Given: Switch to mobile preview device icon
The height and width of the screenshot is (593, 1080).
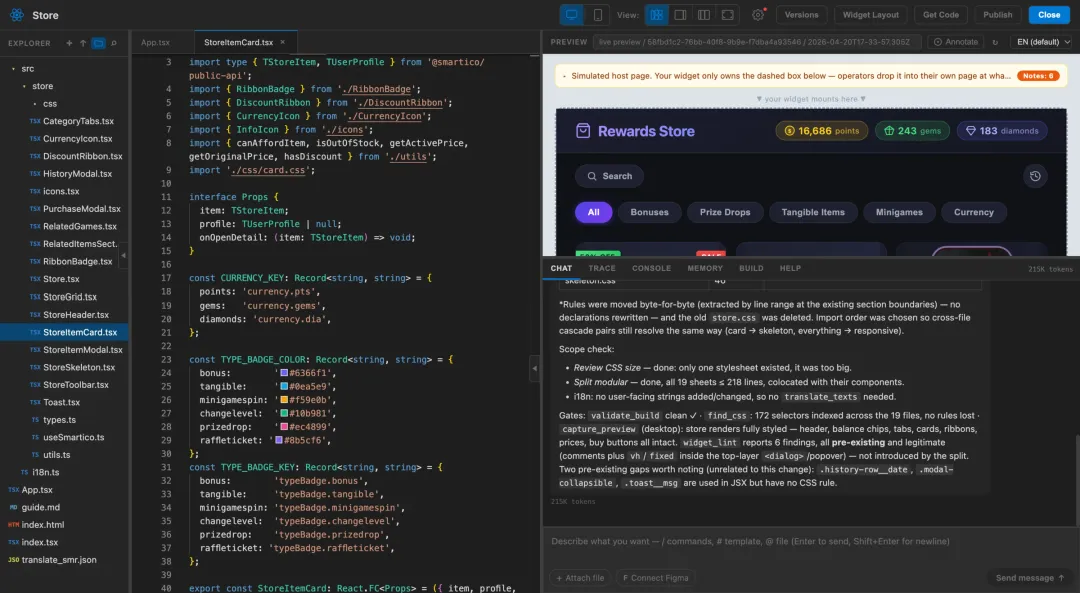Looking at the screenshot, I should (597, 14).
